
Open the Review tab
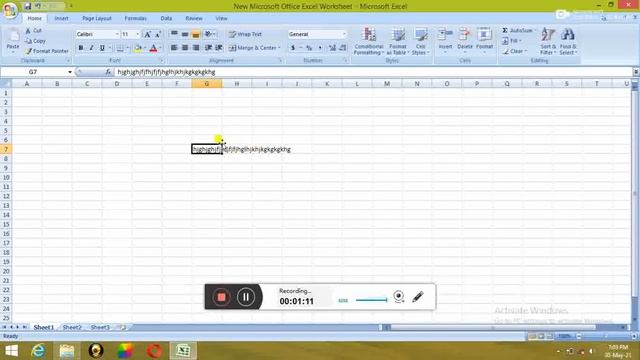click(194, 18)
